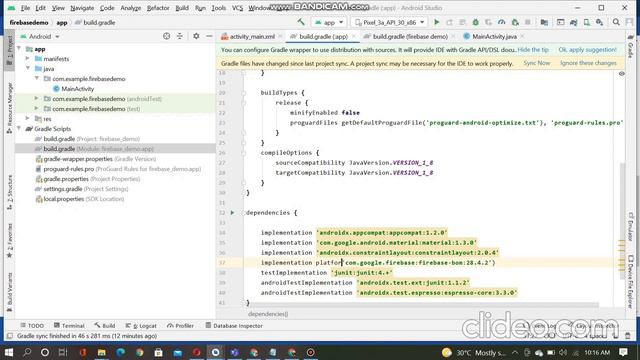Open the Task View taskbar icon
Image resolution: width=640 pixels, height=360 pixels.
tap(63, 352)
